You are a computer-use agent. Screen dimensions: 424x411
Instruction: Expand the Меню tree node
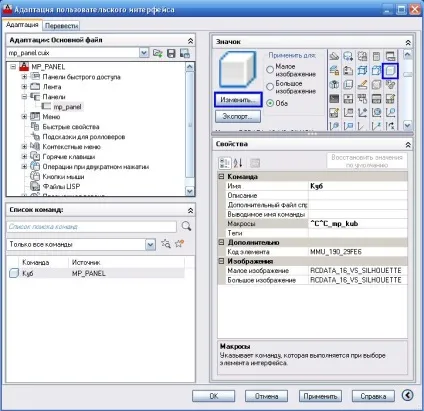24,117
